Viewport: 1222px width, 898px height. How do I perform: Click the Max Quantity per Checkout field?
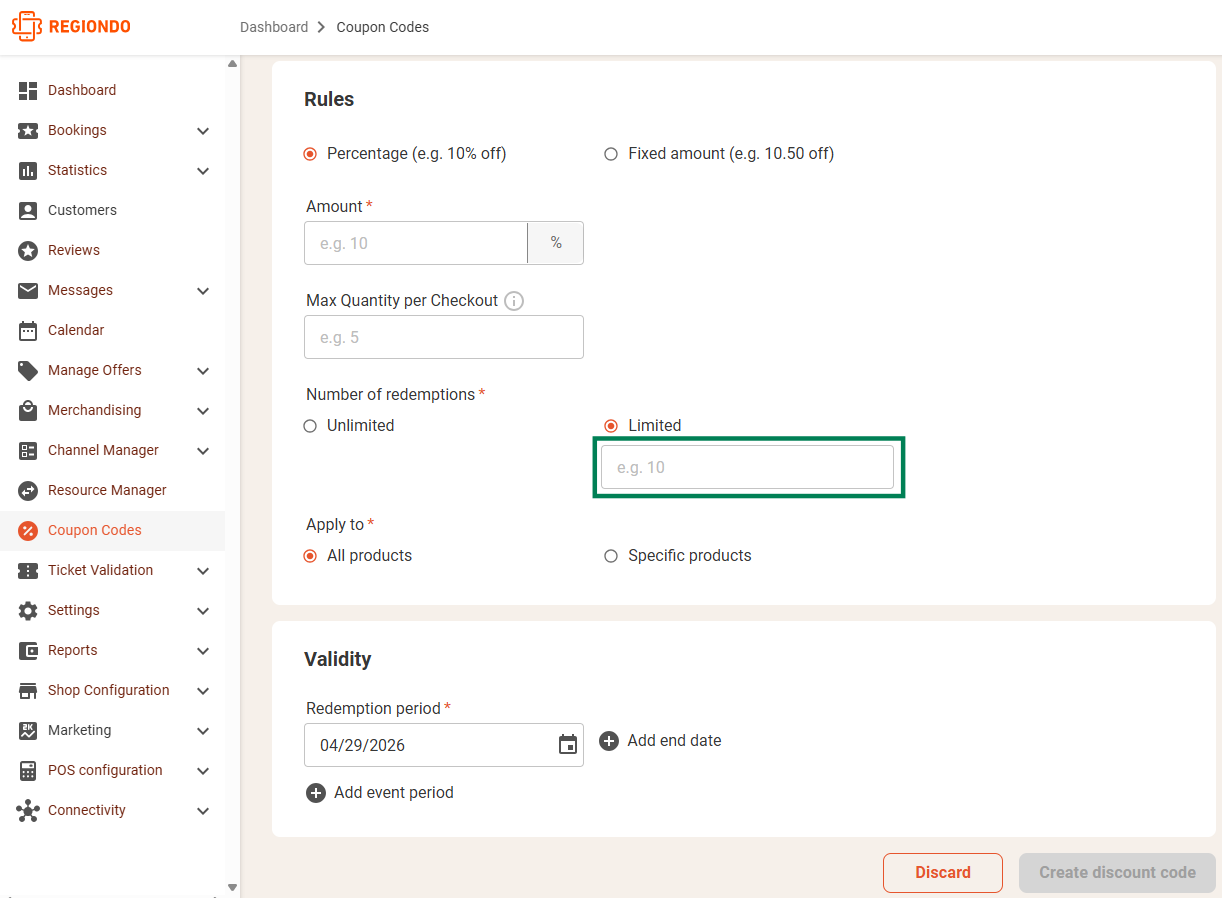coord(444,337)
